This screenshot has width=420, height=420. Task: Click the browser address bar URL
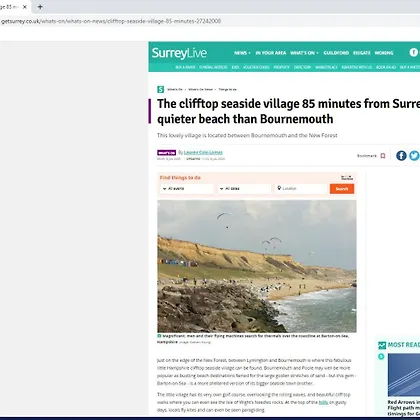click(111, 21)
